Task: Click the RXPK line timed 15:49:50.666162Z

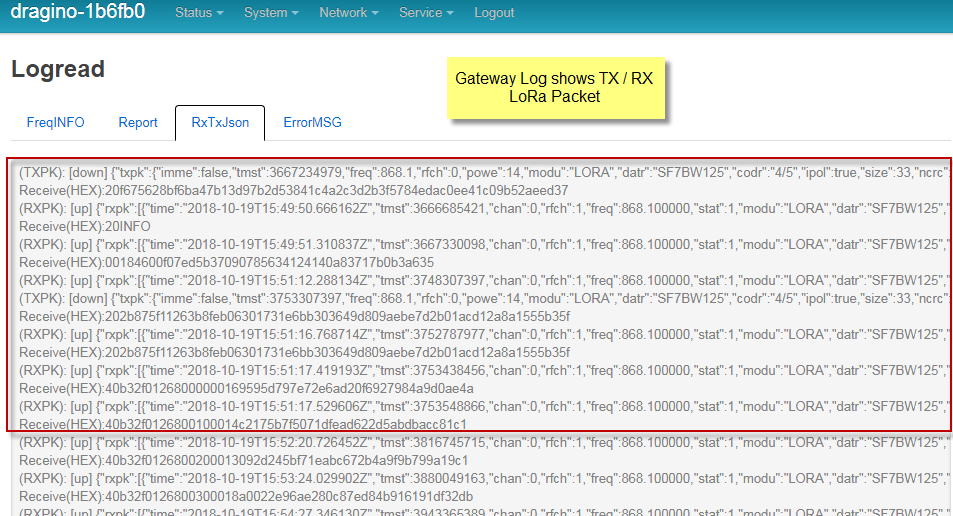Action: [484, 208]
